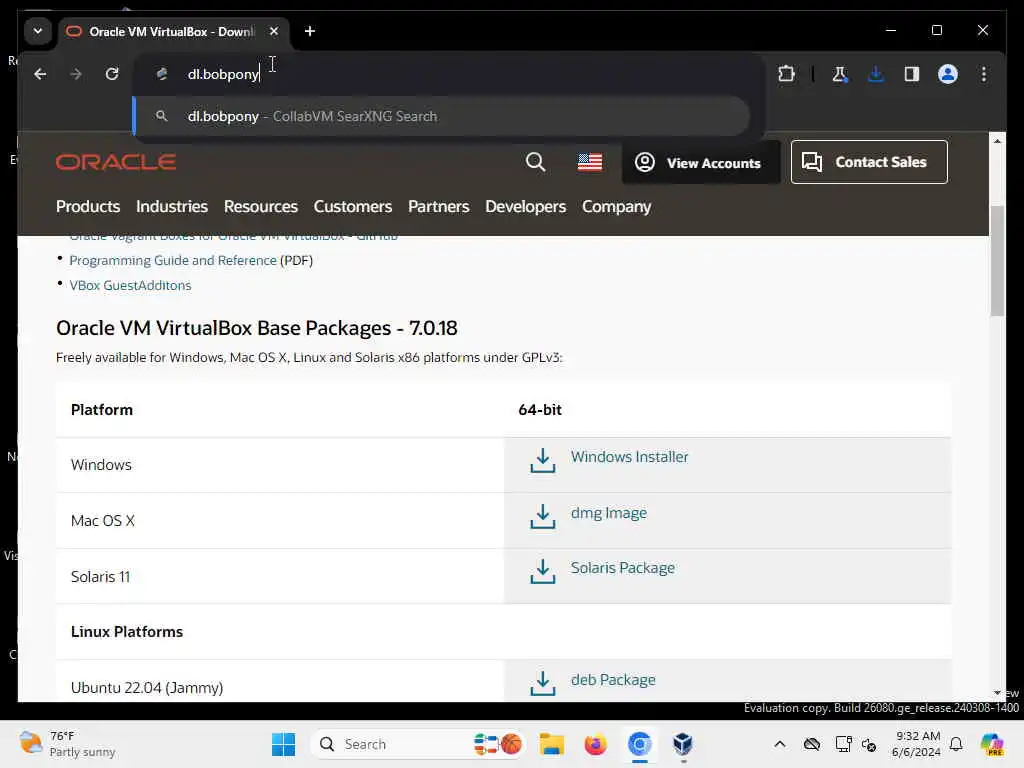The image size is (1024, 768).
Task: Select the Solaris 11 row label
Action: (101, 577)
